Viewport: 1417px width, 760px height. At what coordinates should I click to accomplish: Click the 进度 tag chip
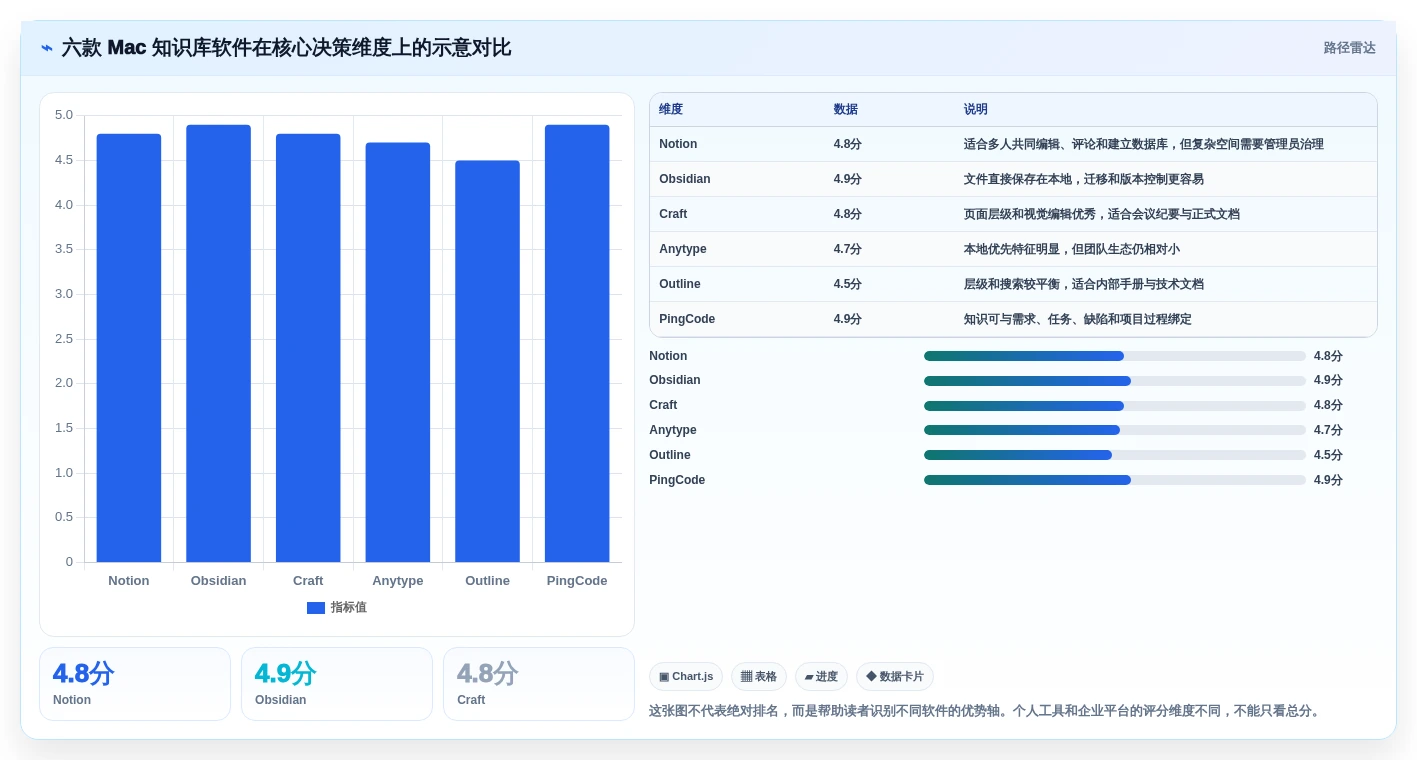click(821, 677)
